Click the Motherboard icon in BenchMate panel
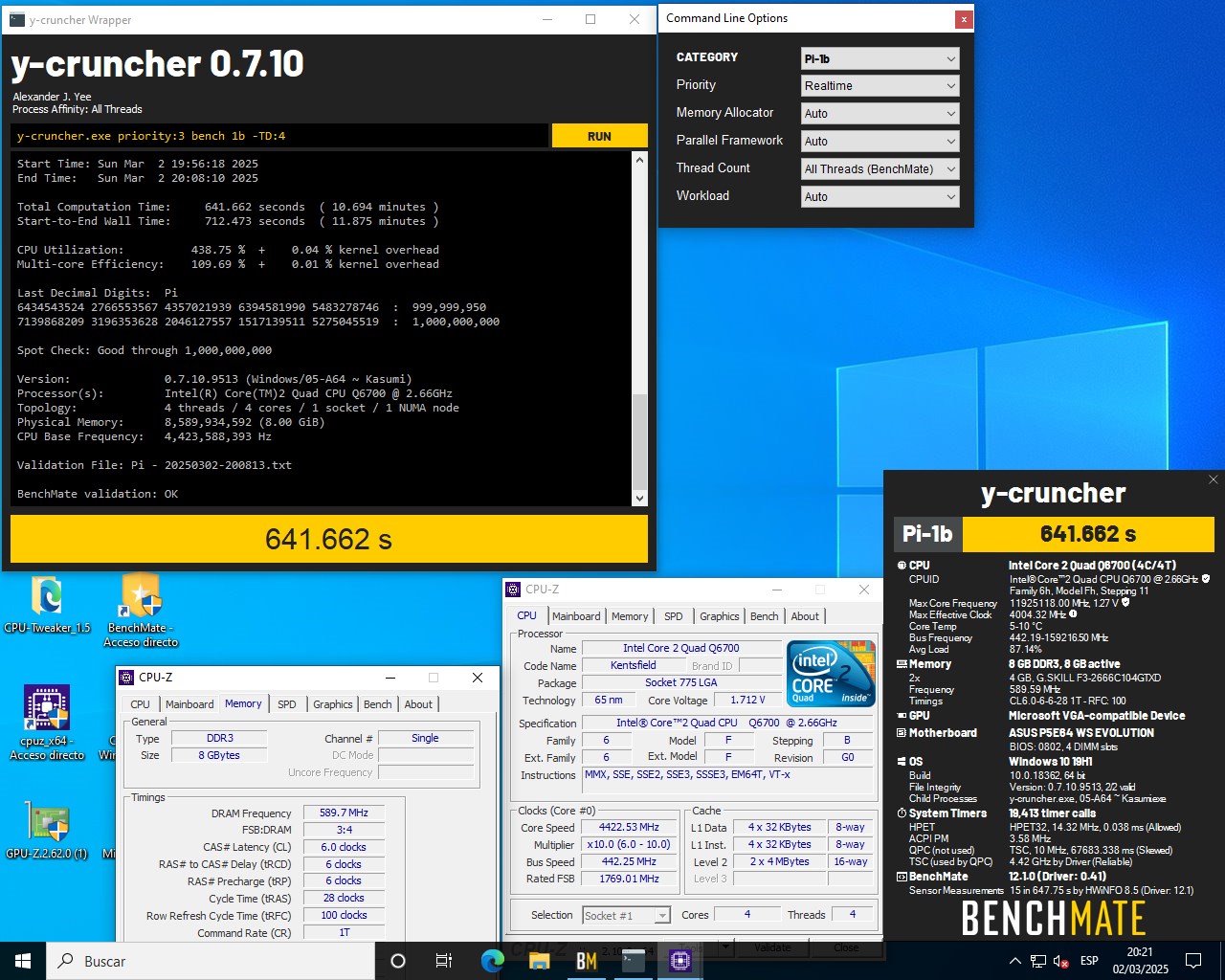Viewport: 1225px width, 980px height. 902,733
